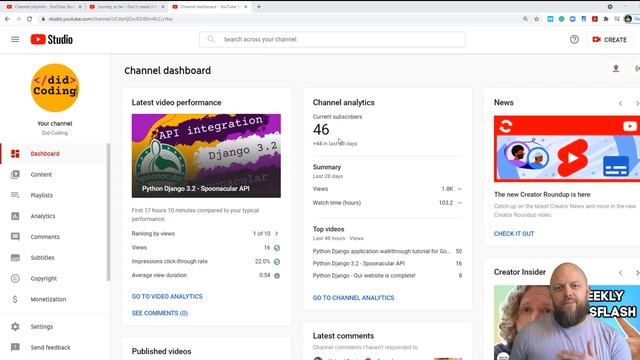Screen dimensions: 640x360
Task: Open a new browser tab
Action: (259, 7)
